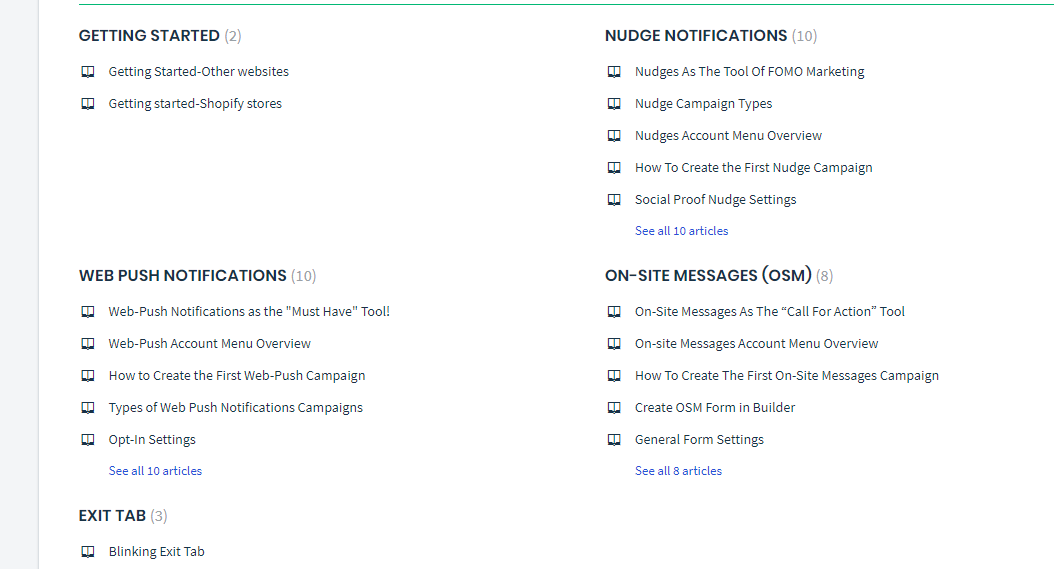Image resolution: width=1054 pixels, height=569 pixels.
Task: Open How to Create the First Web-Push Campaign
Action: (x=237, y=375)
